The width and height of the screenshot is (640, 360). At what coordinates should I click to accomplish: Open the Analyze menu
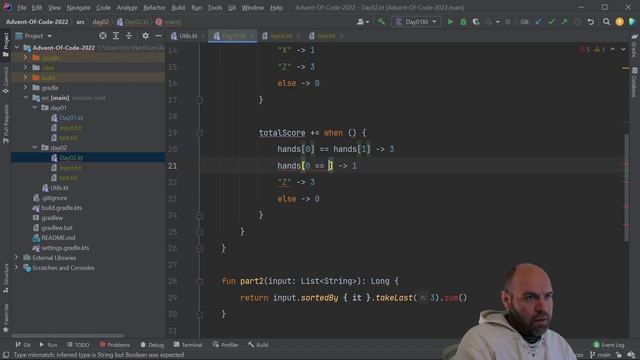pos(127,7)
